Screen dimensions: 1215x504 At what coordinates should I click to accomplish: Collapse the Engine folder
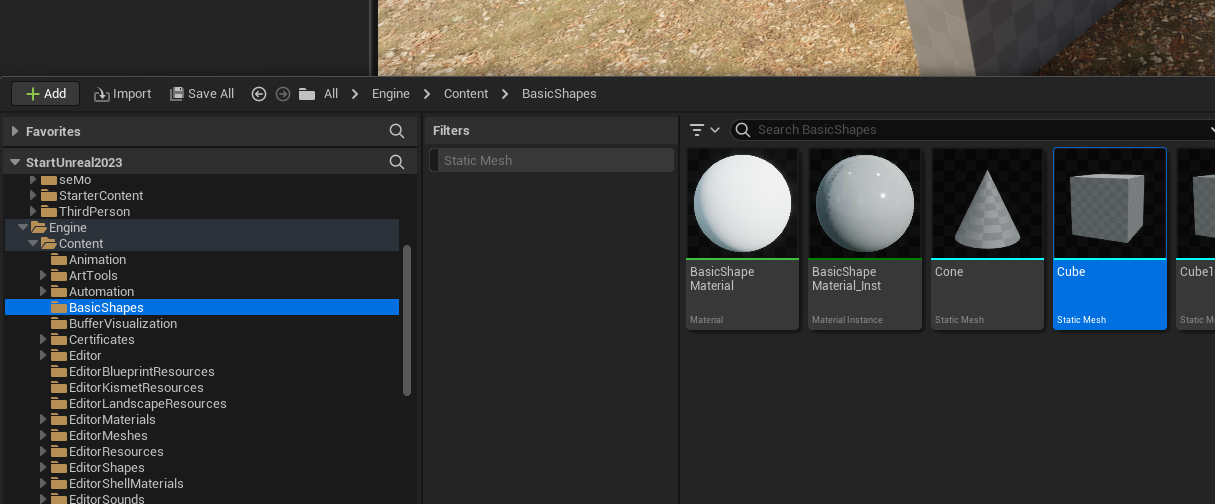click(x=23, y=228)
